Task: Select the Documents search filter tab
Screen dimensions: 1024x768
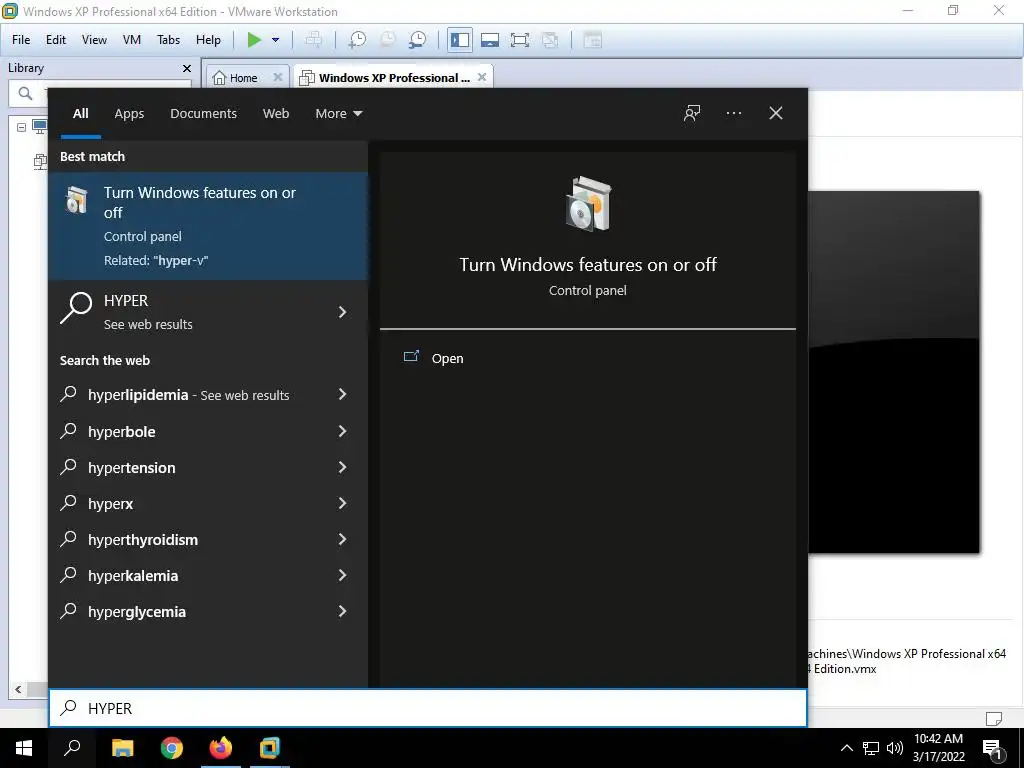Action: pyautogui.click(x=203, y=114)
